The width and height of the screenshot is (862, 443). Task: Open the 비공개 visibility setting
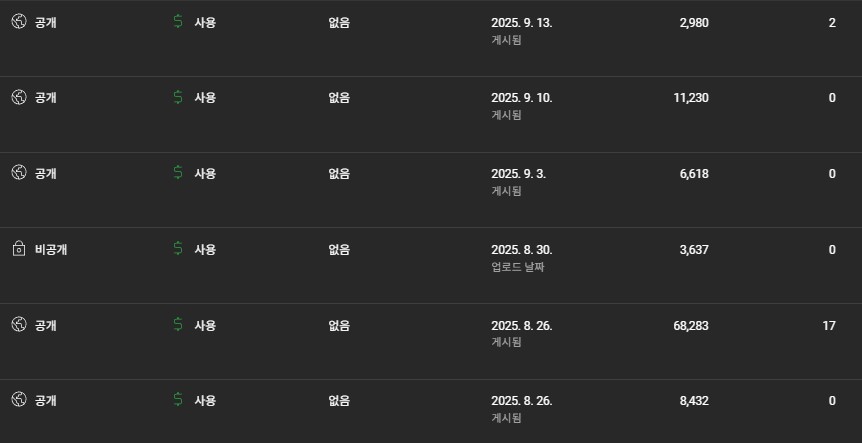(51, 249)
